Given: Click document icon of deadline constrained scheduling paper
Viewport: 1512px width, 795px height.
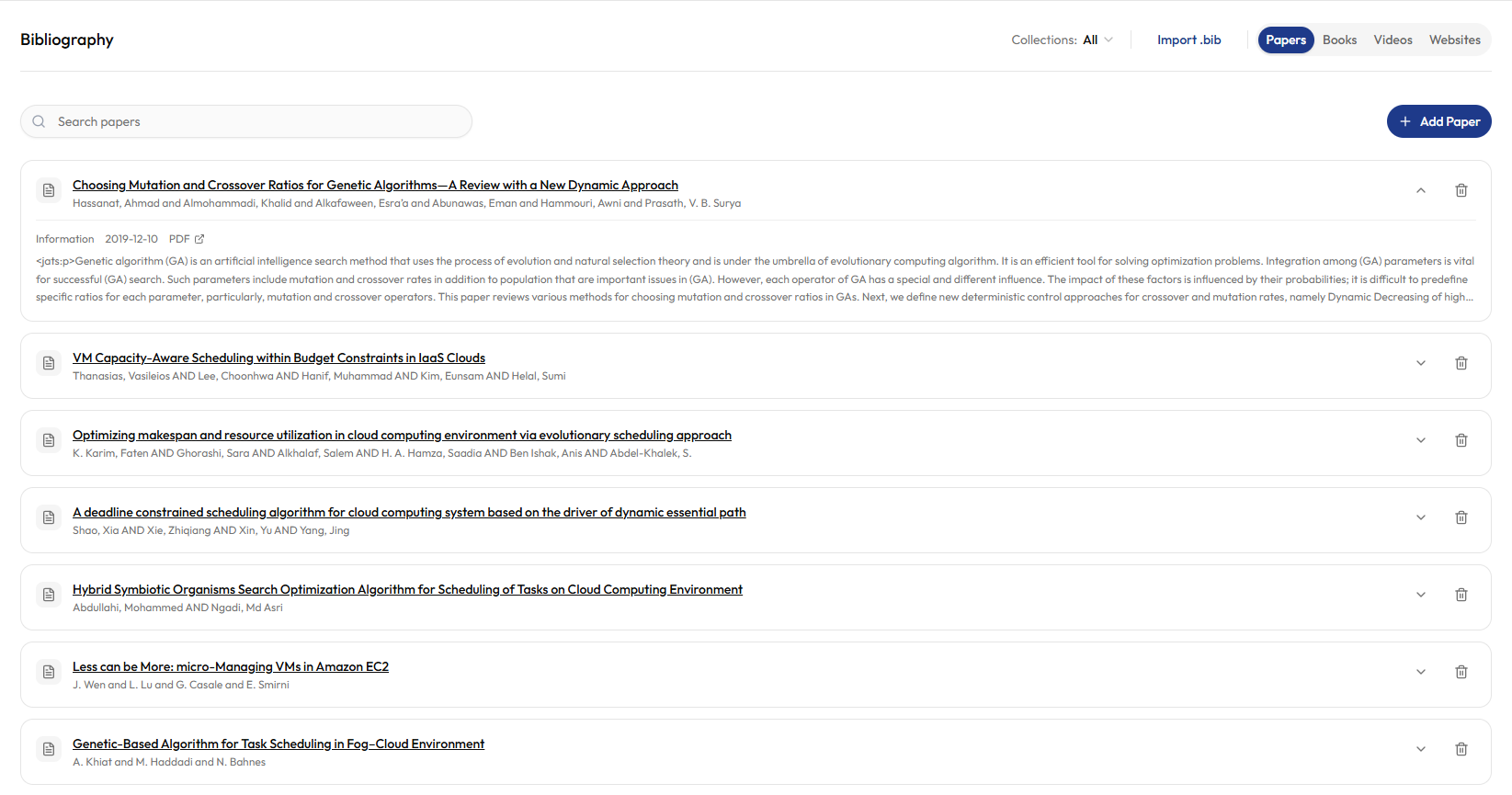Looking at the screenshot, I should 49,517.
